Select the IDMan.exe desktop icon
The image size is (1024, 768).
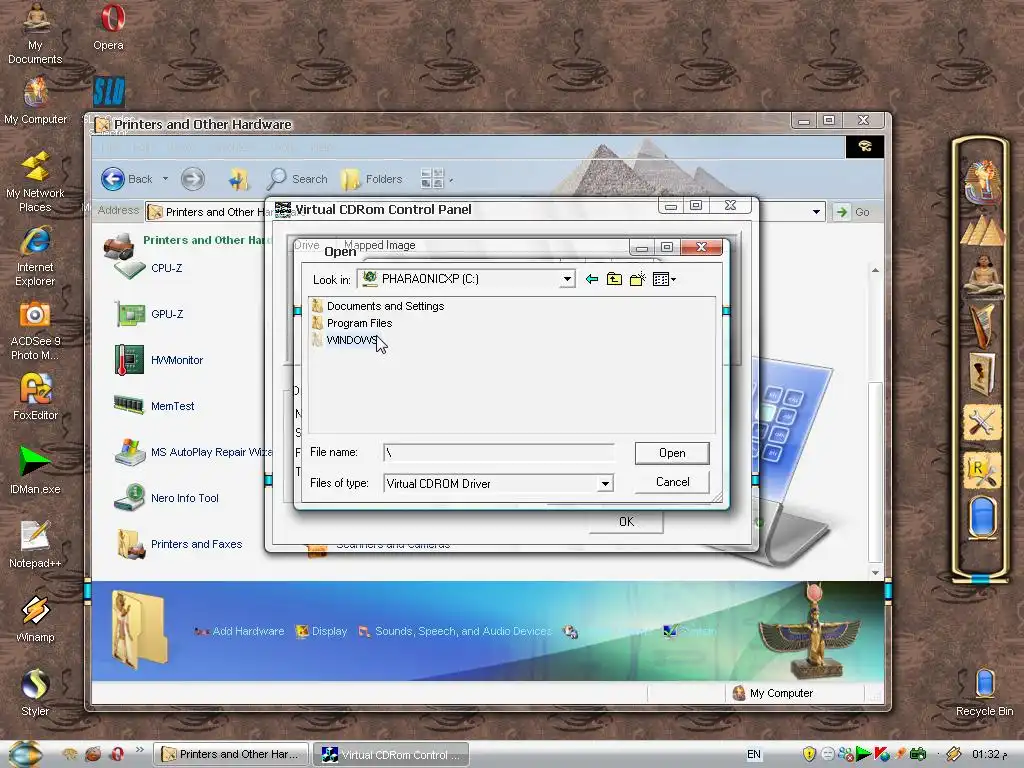pyautogui.click(x=35, y=470)
